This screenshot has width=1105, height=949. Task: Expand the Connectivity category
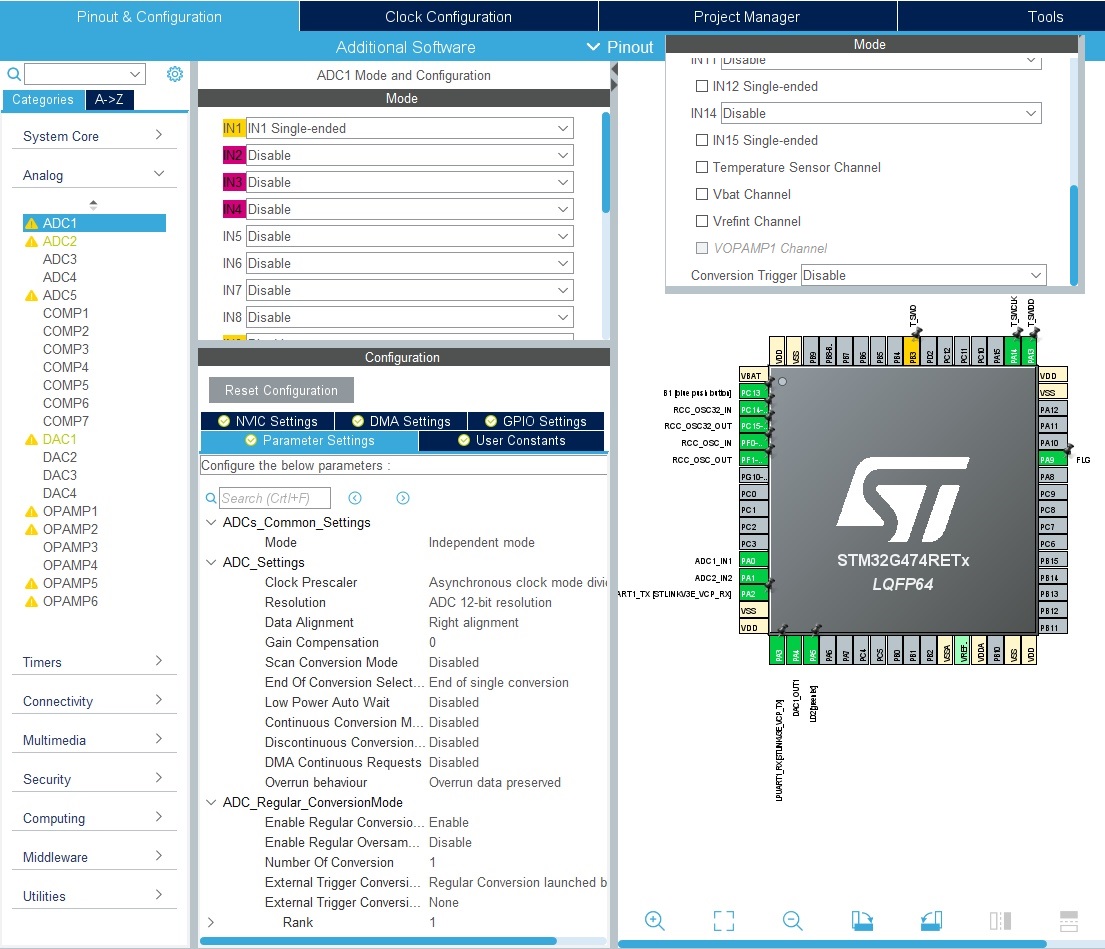(x=94, y=701)
